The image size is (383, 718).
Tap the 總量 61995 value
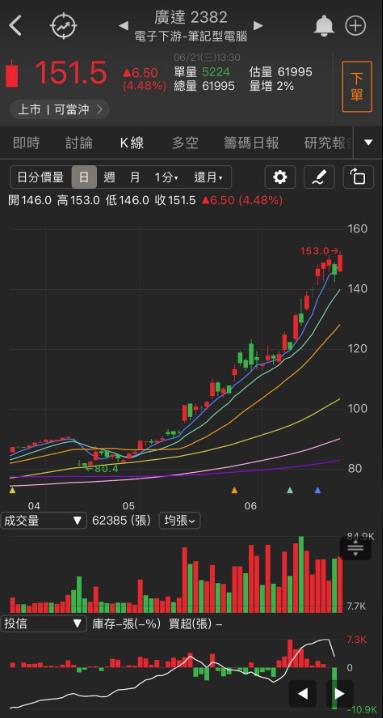204,86
